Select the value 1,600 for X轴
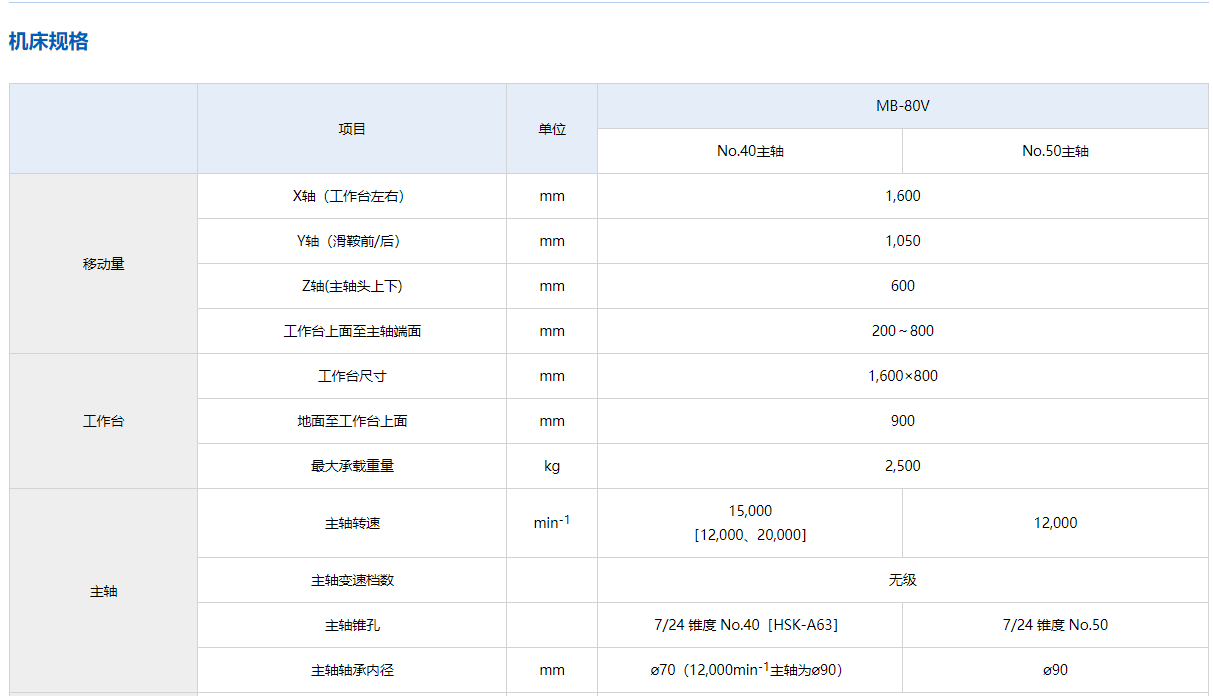Screen dimensions: 1213x696 (x=903, y=196)
